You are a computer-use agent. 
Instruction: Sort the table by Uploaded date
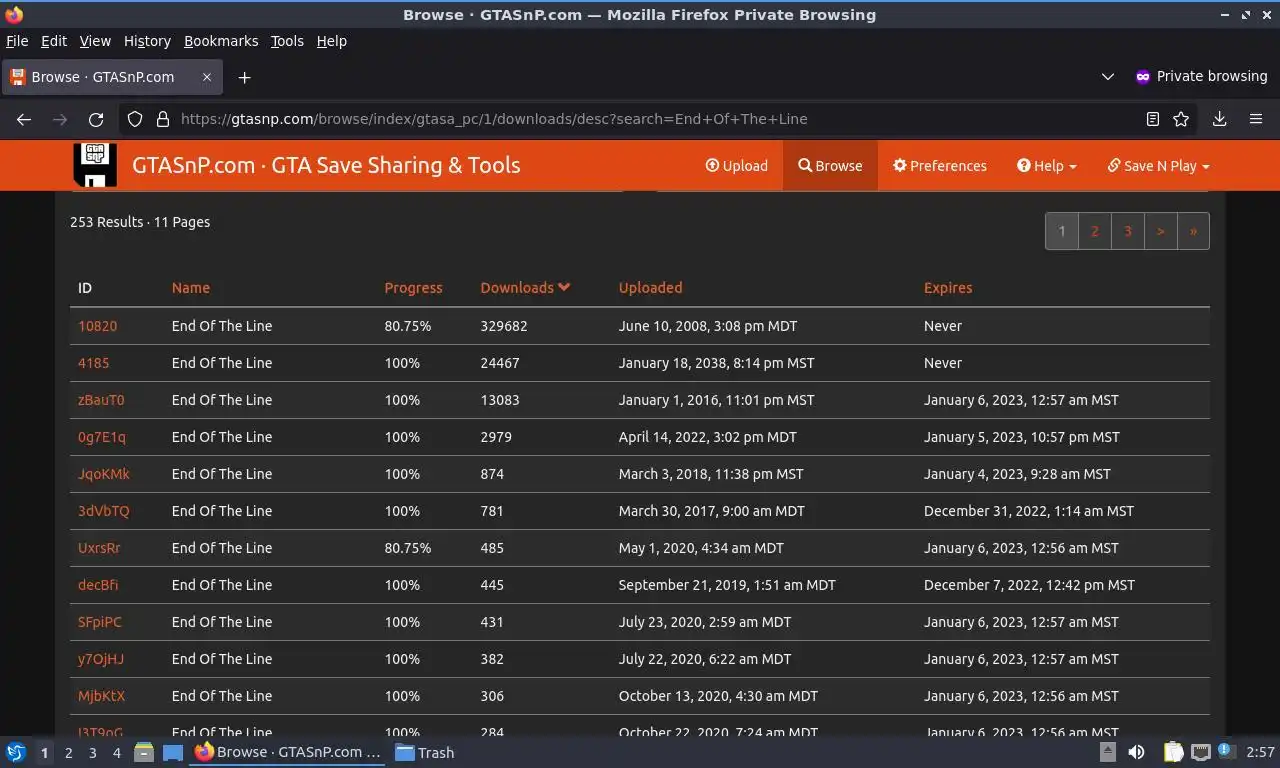coord(650,288)
